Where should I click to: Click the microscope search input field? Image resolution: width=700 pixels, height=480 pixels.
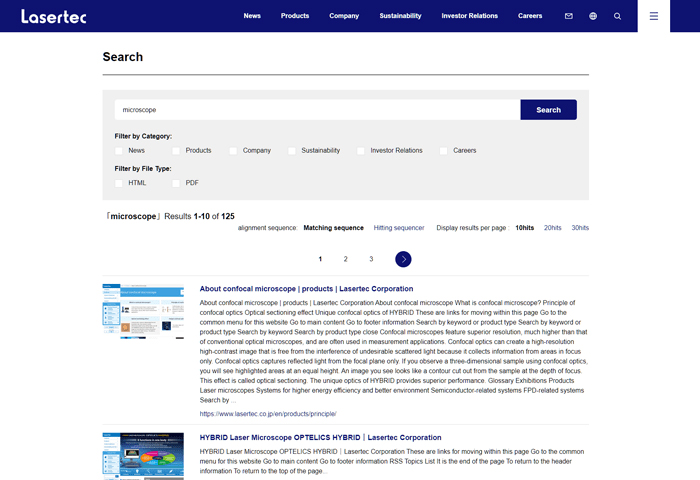317,110
